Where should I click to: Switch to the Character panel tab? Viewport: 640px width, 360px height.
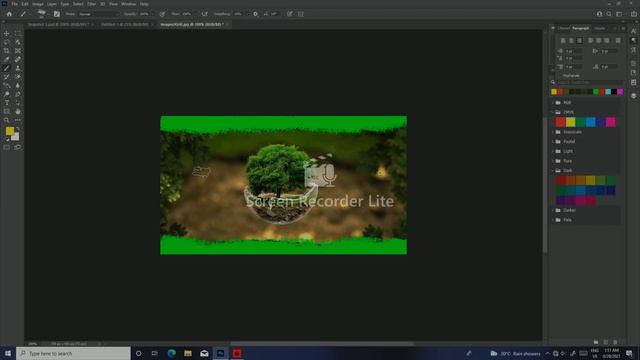coord(564,28)
